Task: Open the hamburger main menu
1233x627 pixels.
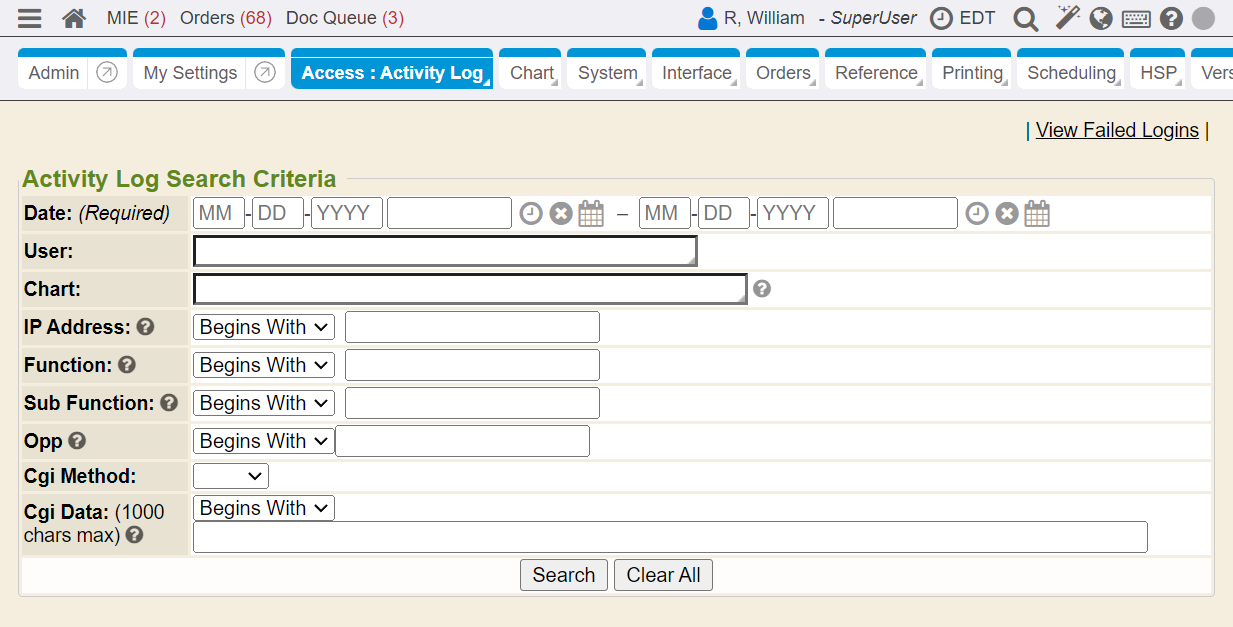Action: (x=30, y=18)
